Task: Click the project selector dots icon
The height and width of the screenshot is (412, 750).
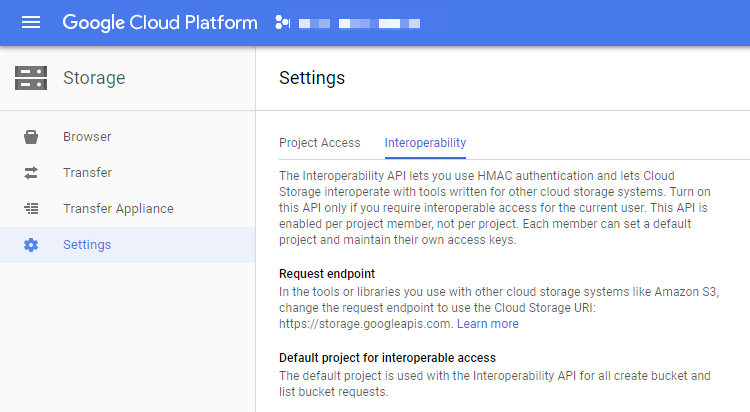Action: click(x=282, y=22)
